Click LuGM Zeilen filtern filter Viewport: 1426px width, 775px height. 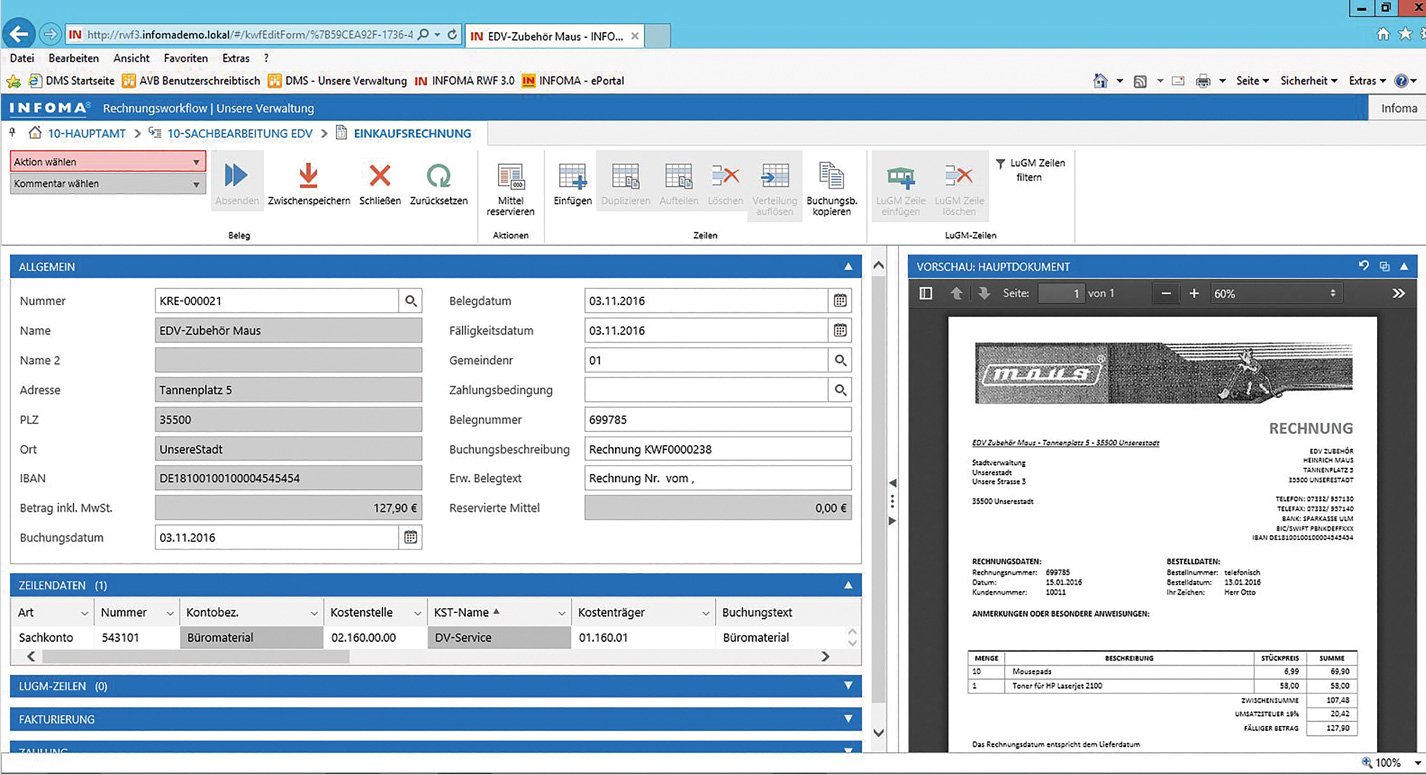pyautogui.click(x=1030, y=170)
